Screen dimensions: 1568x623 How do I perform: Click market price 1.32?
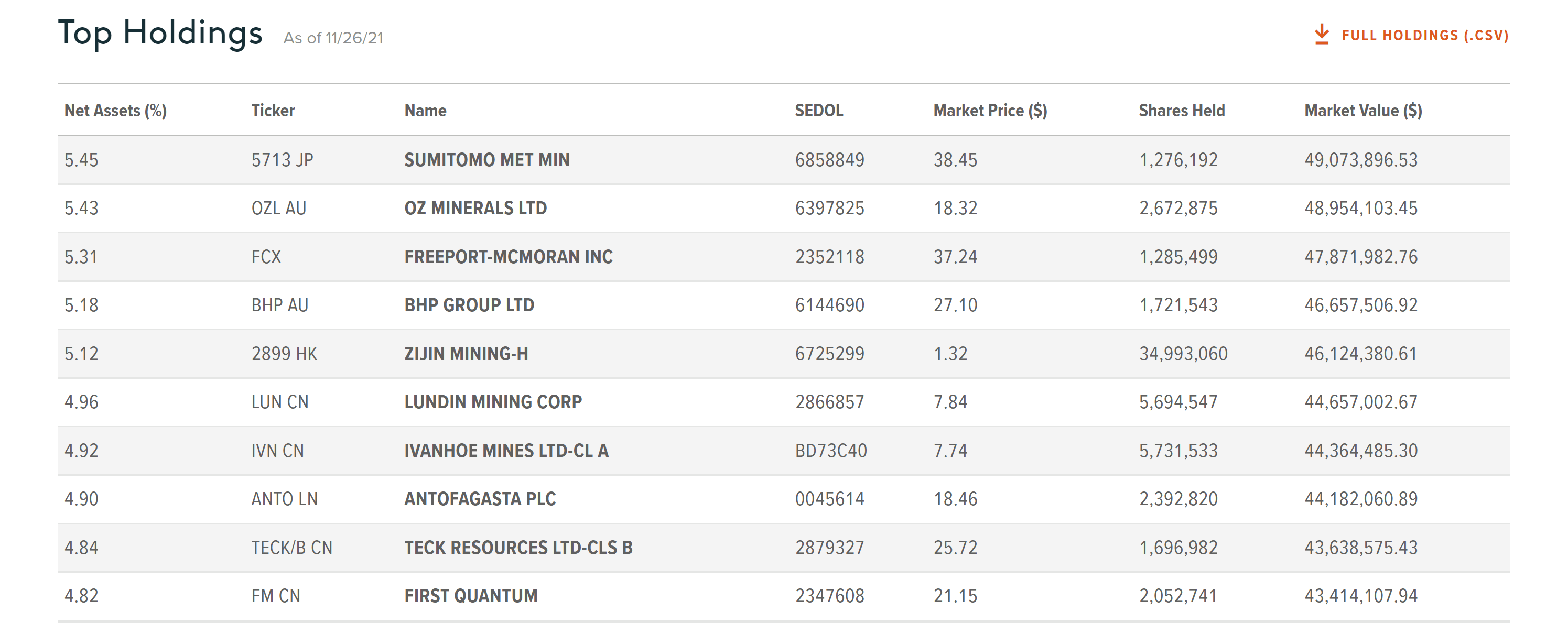click(950, 354)
